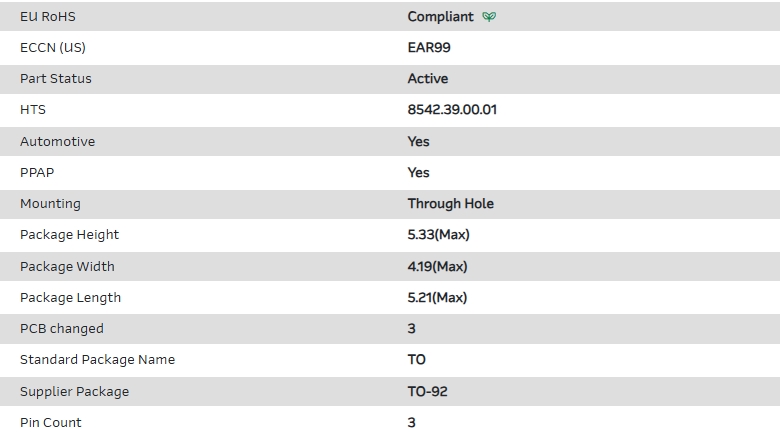Click the Yes value for Automotive
Screen dimensions: 780x432
click(418, 141)
